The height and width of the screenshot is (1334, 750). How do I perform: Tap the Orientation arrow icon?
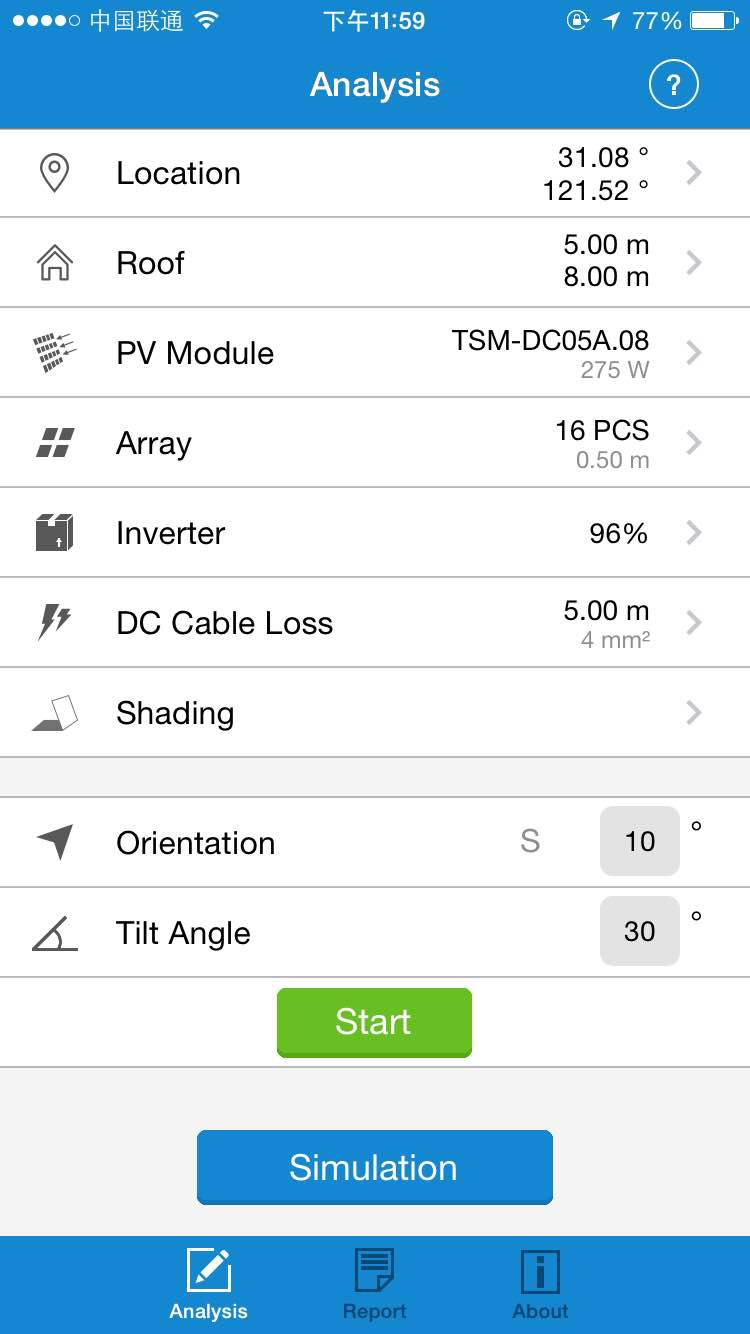(x=55, y=842)
